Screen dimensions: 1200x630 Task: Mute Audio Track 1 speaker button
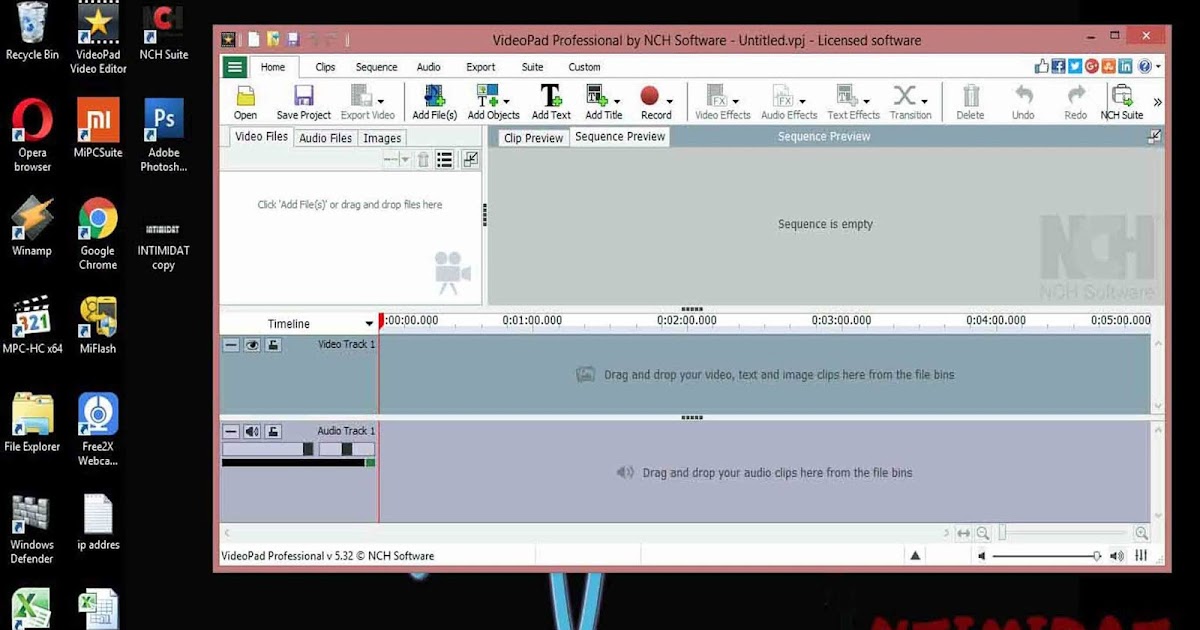pyautogui.click(x=252, y=432)
